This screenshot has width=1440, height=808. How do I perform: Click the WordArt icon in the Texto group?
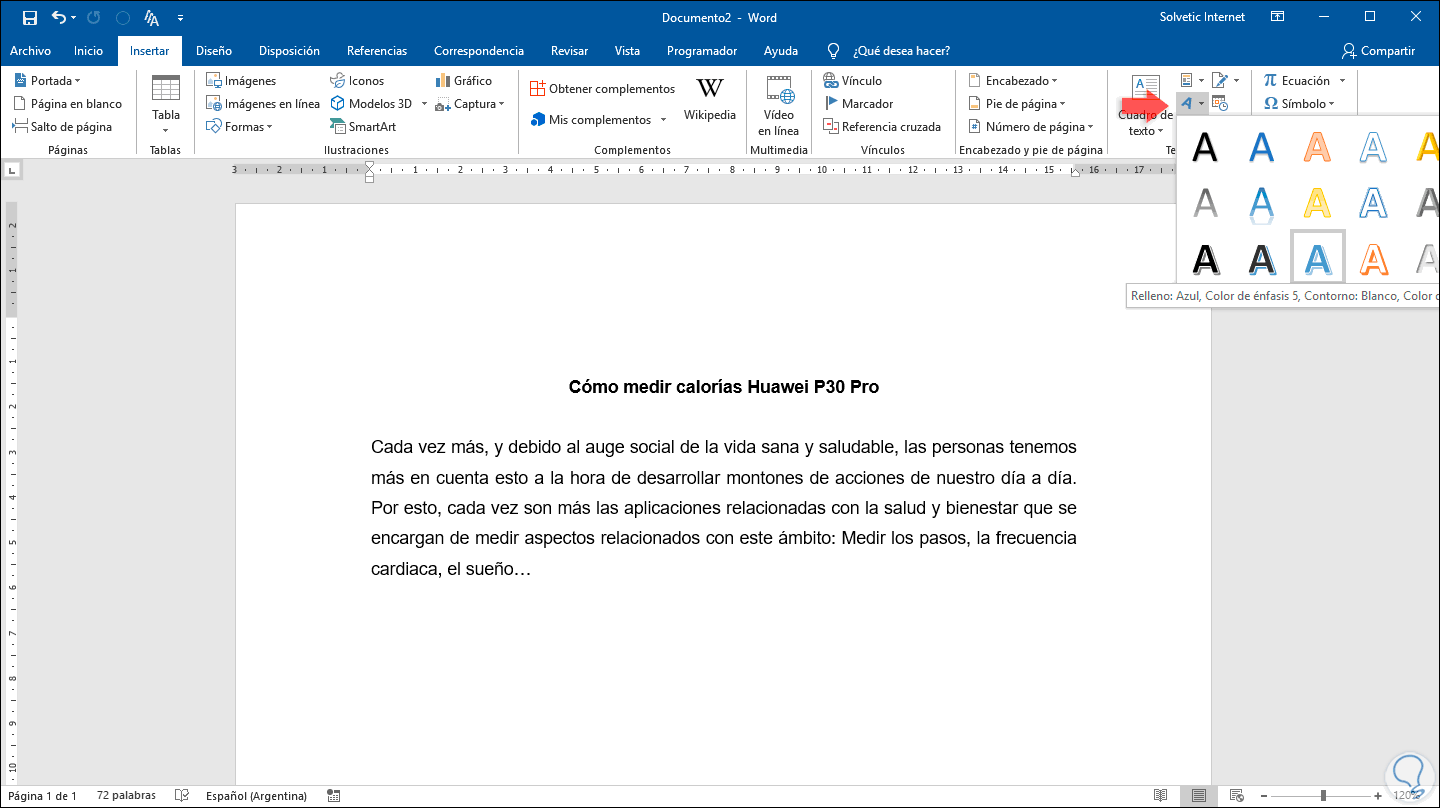(1187, 103)
